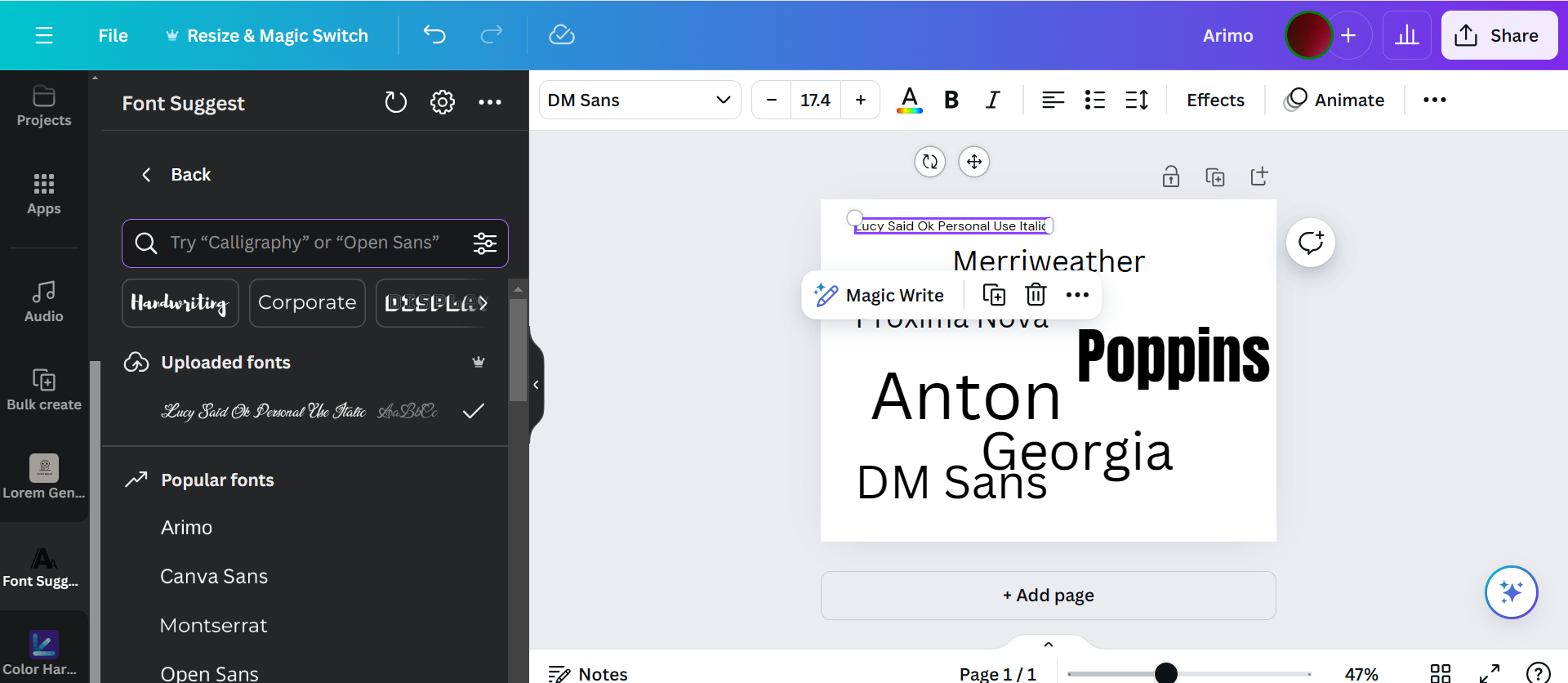This screenshot has height=683, width=1568.
Task: Share the design
Action: pos(1499,35)
